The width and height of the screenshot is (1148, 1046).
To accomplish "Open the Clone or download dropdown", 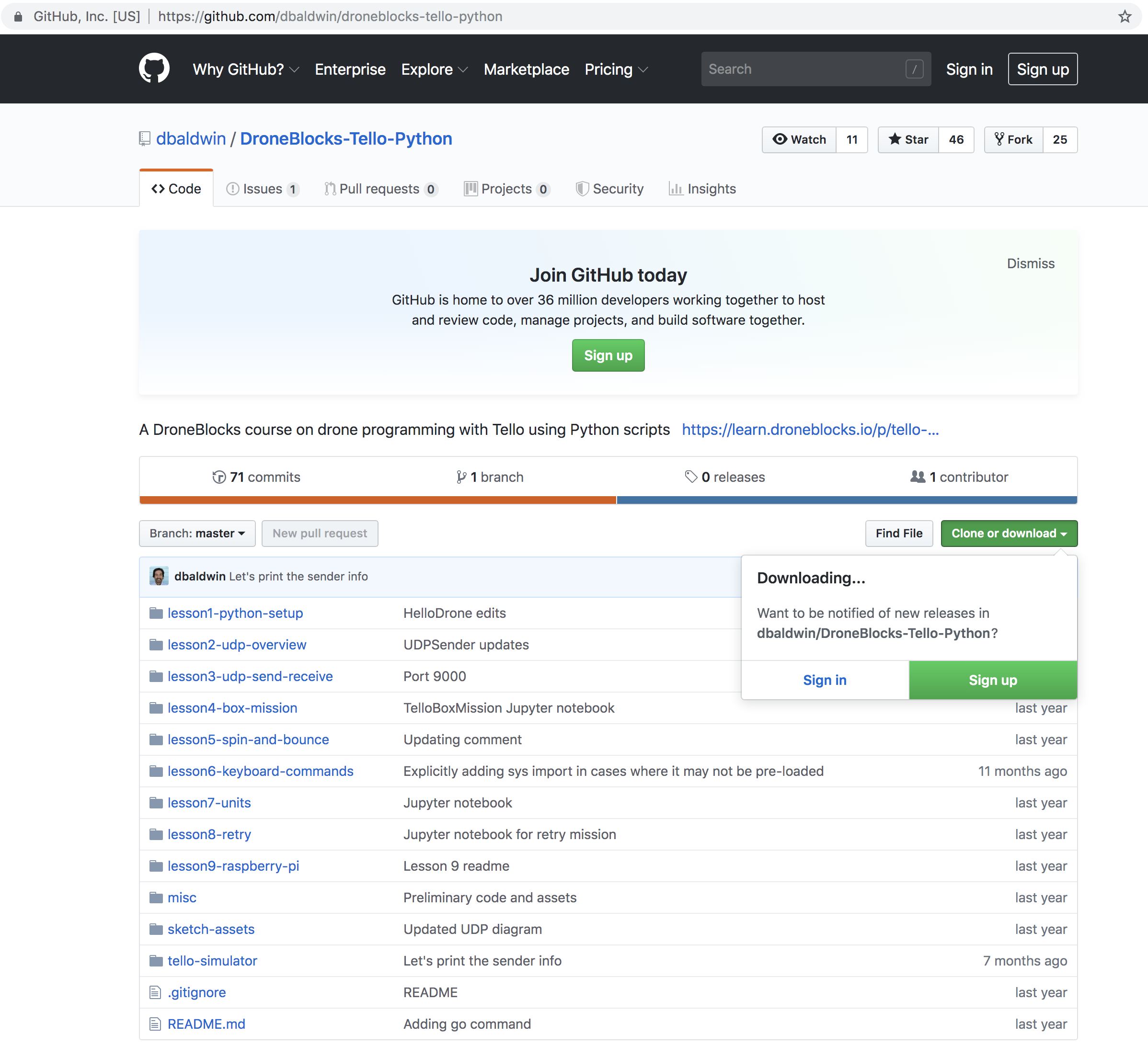I will [x=1009, y=533].
